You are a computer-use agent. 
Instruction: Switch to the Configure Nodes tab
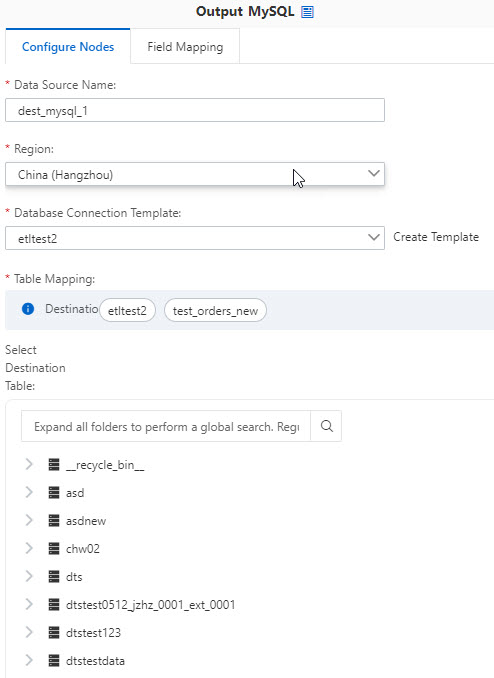pos(68,47)
